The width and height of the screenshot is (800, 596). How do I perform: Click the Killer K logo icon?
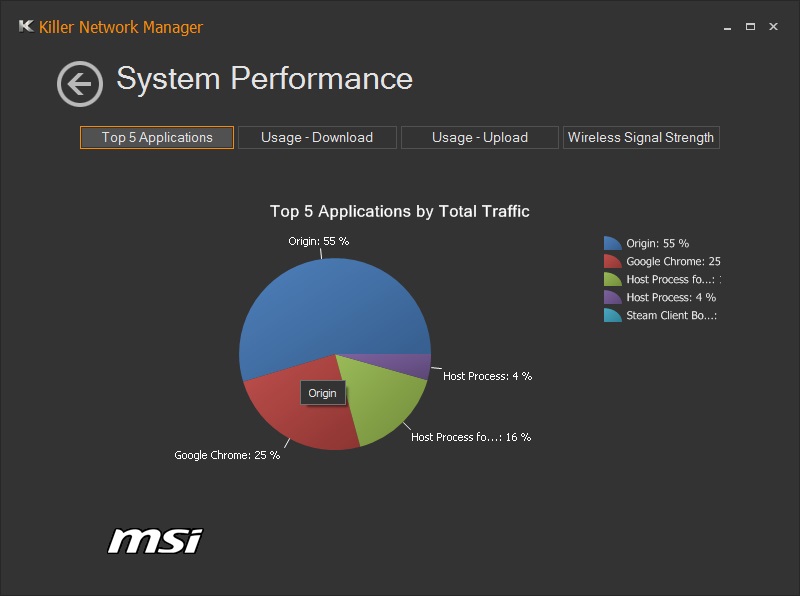26,26
